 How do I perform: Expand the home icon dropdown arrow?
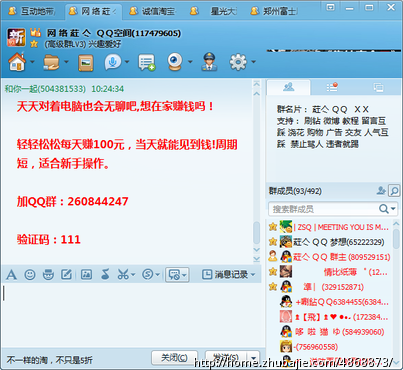click(x=32, y=62)
